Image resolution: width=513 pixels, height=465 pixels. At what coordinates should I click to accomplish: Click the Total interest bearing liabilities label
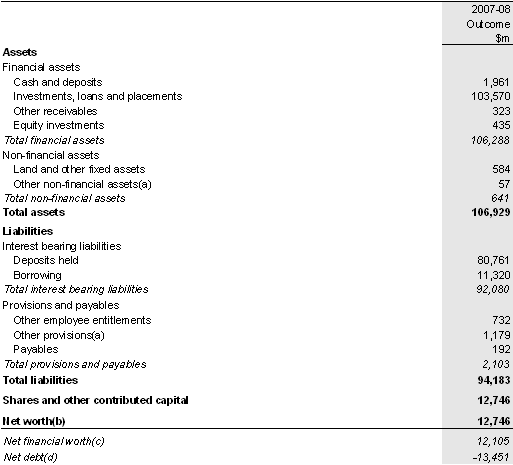point(76,289)
